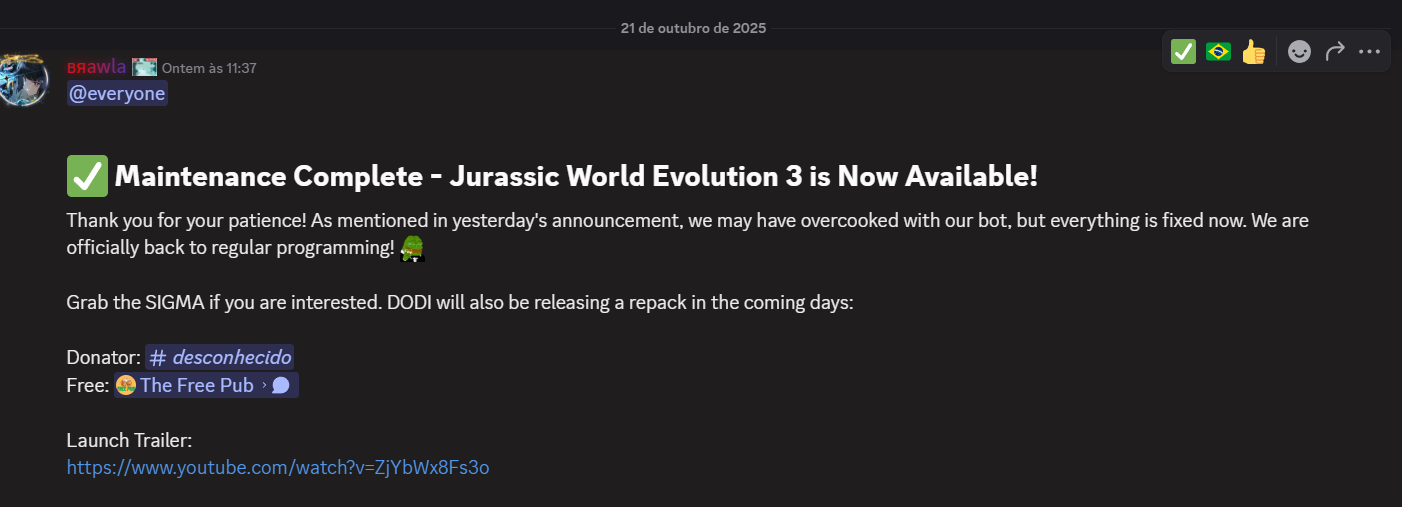Screen dimensions: 1402x507
Task: React with the Brazil flag emoji
Action: click(x=1218, y=51)
